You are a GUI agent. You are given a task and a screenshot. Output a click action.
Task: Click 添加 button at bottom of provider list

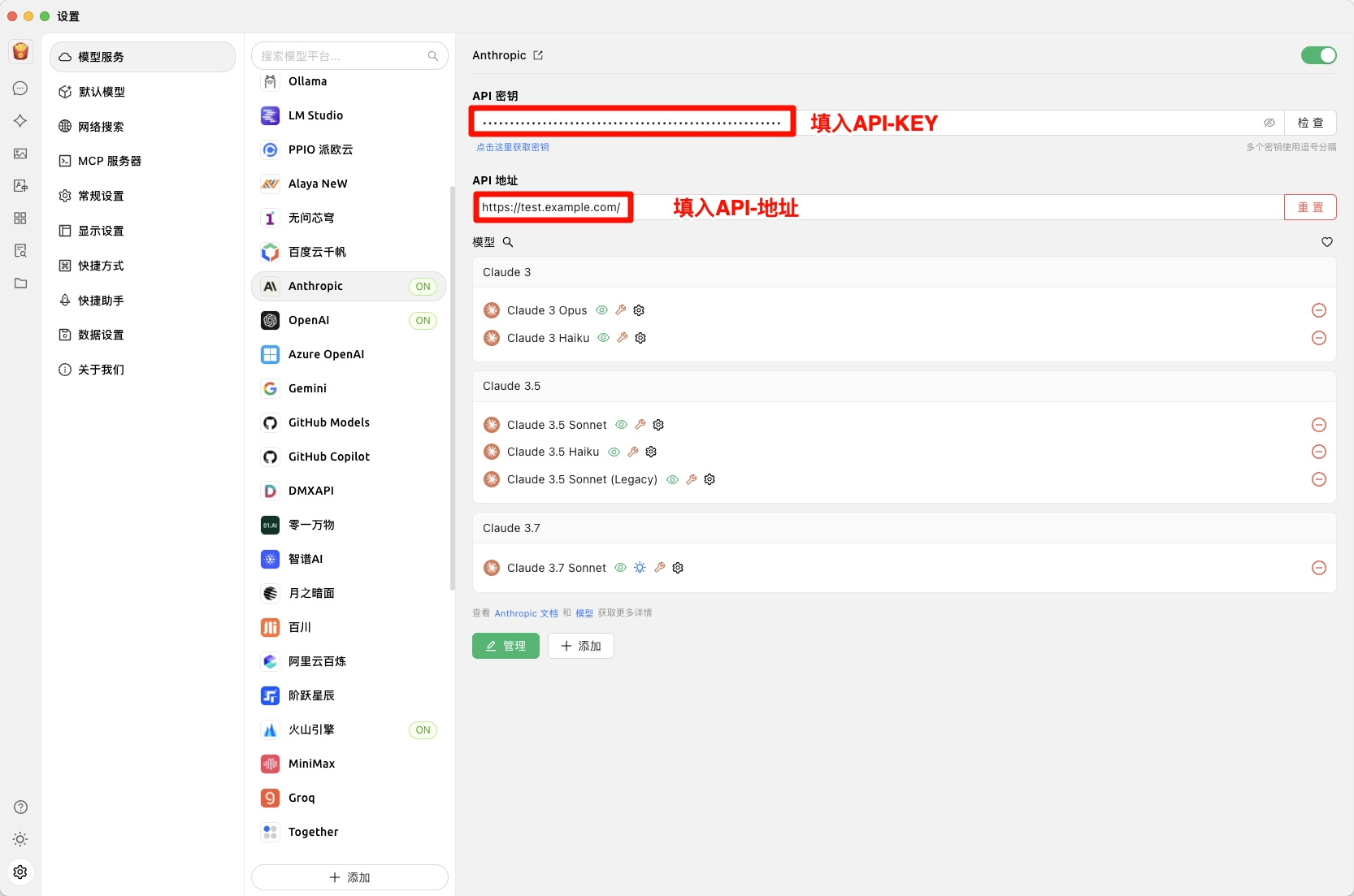pos(349,877)
